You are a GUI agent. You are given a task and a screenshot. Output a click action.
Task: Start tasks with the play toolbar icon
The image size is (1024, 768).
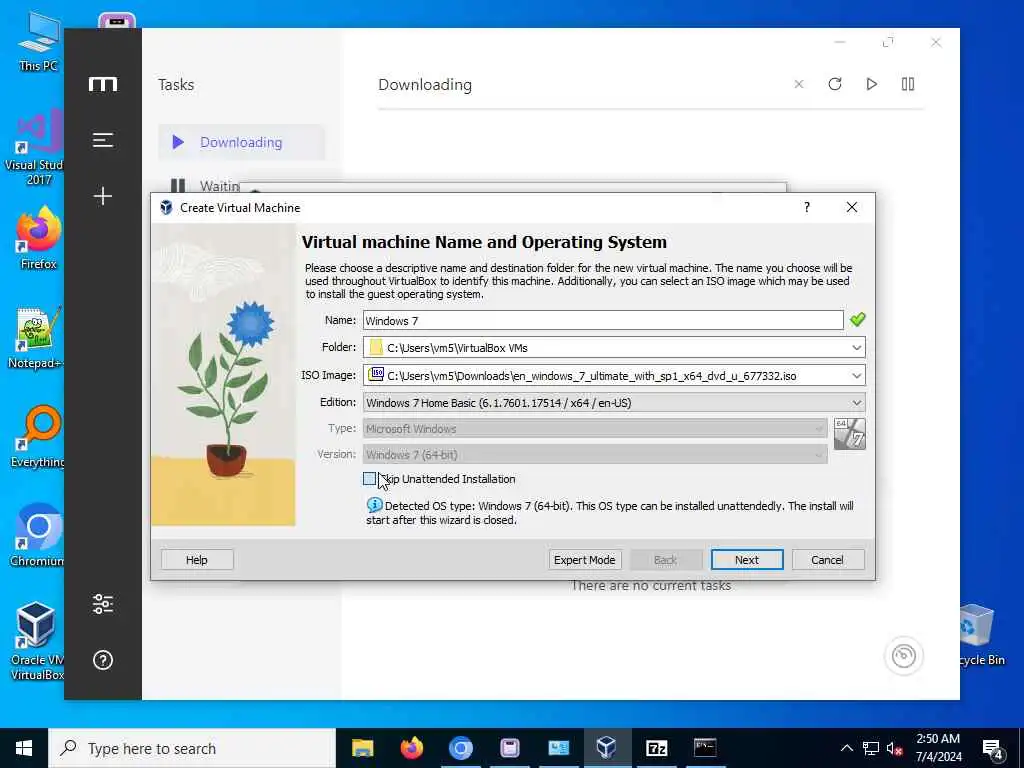coord(871,84)
